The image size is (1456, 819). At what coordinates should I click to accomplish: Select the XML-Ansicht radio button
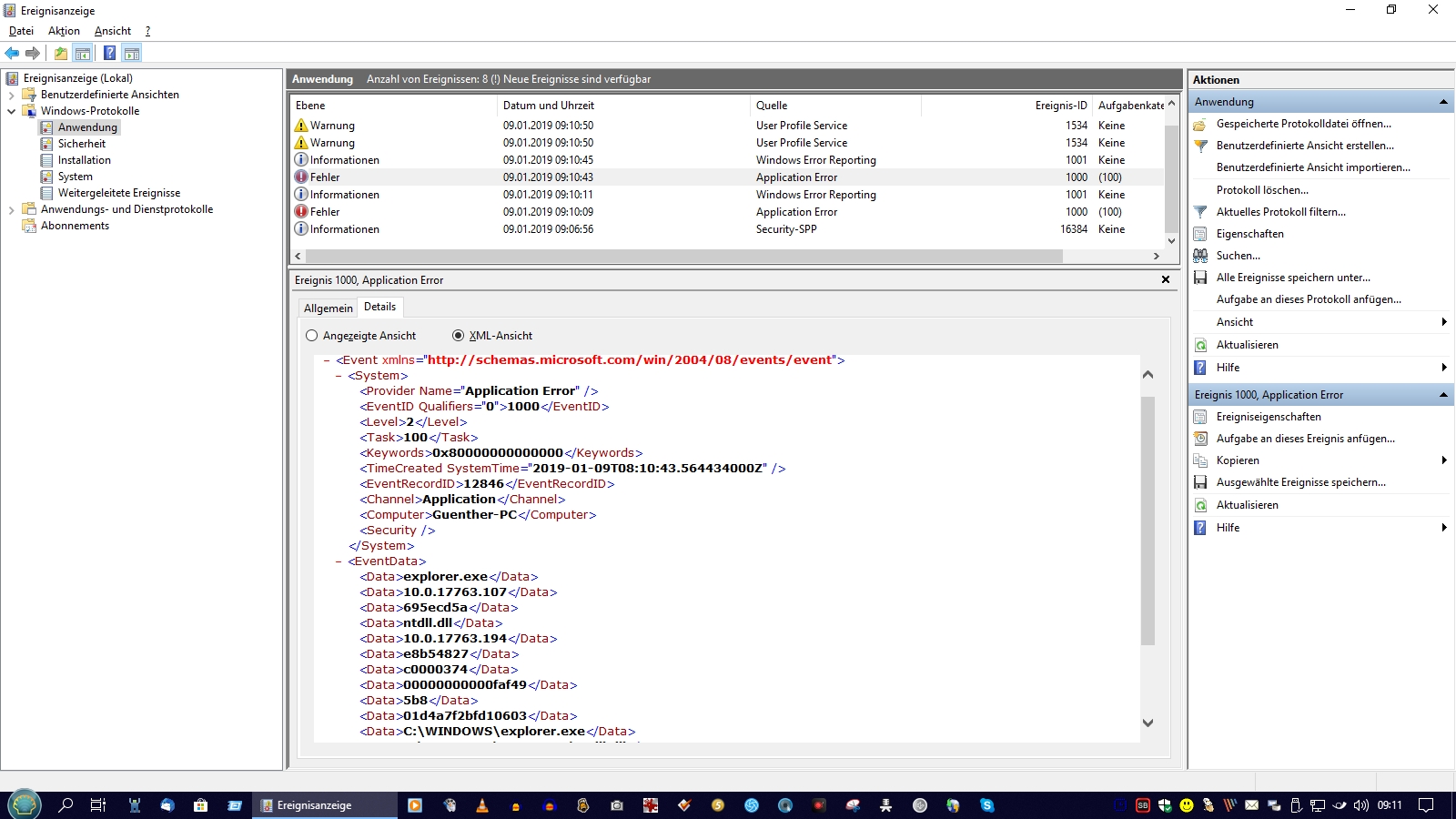458,336
